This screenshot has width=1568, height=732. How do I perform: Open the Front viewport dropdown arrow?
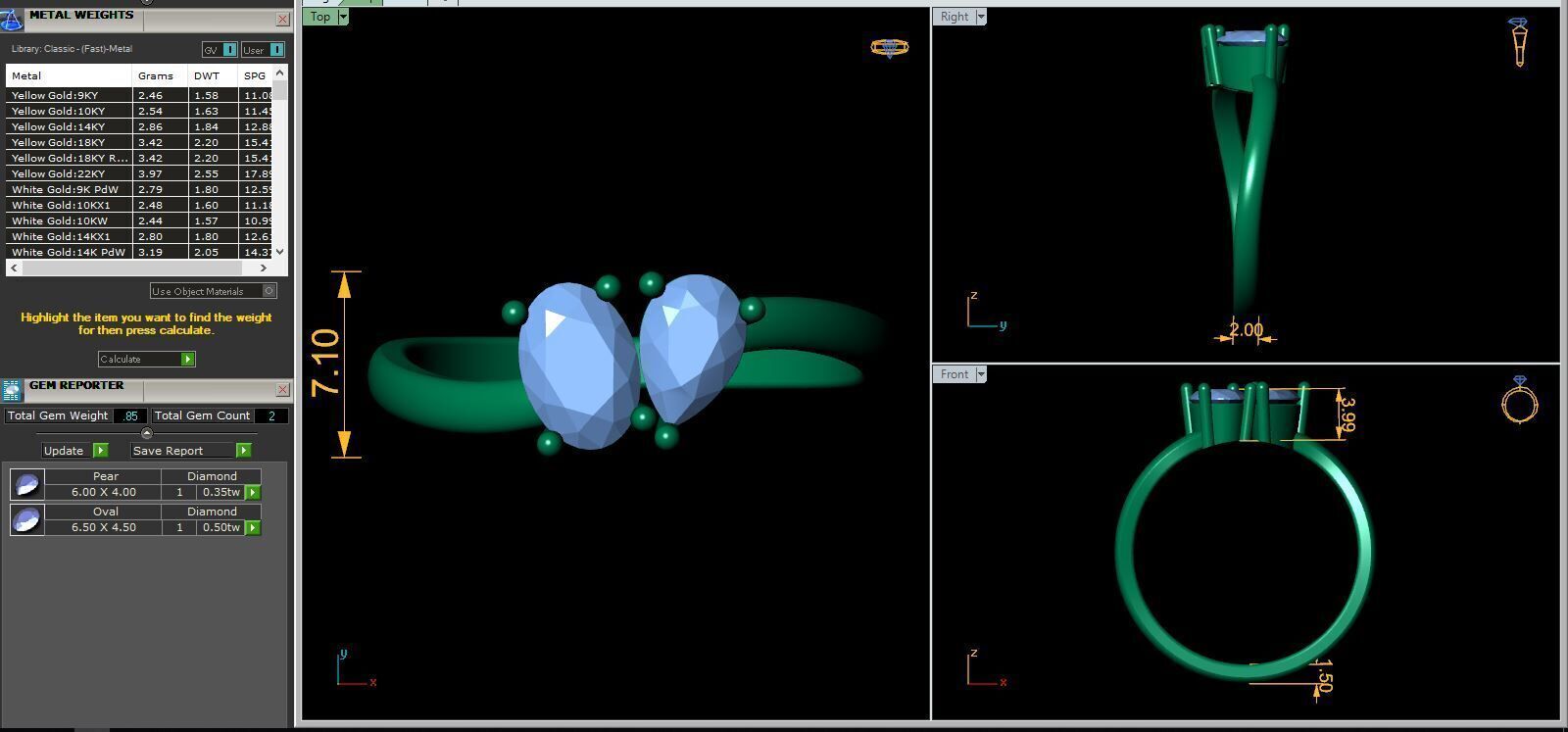980,374
